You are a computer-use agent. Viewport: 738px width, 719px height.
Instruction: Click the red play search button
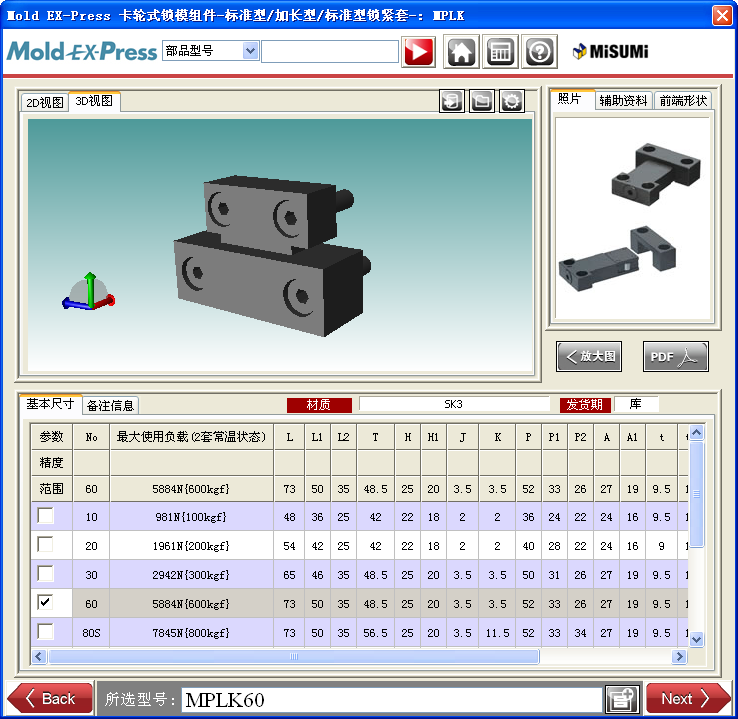418,52
